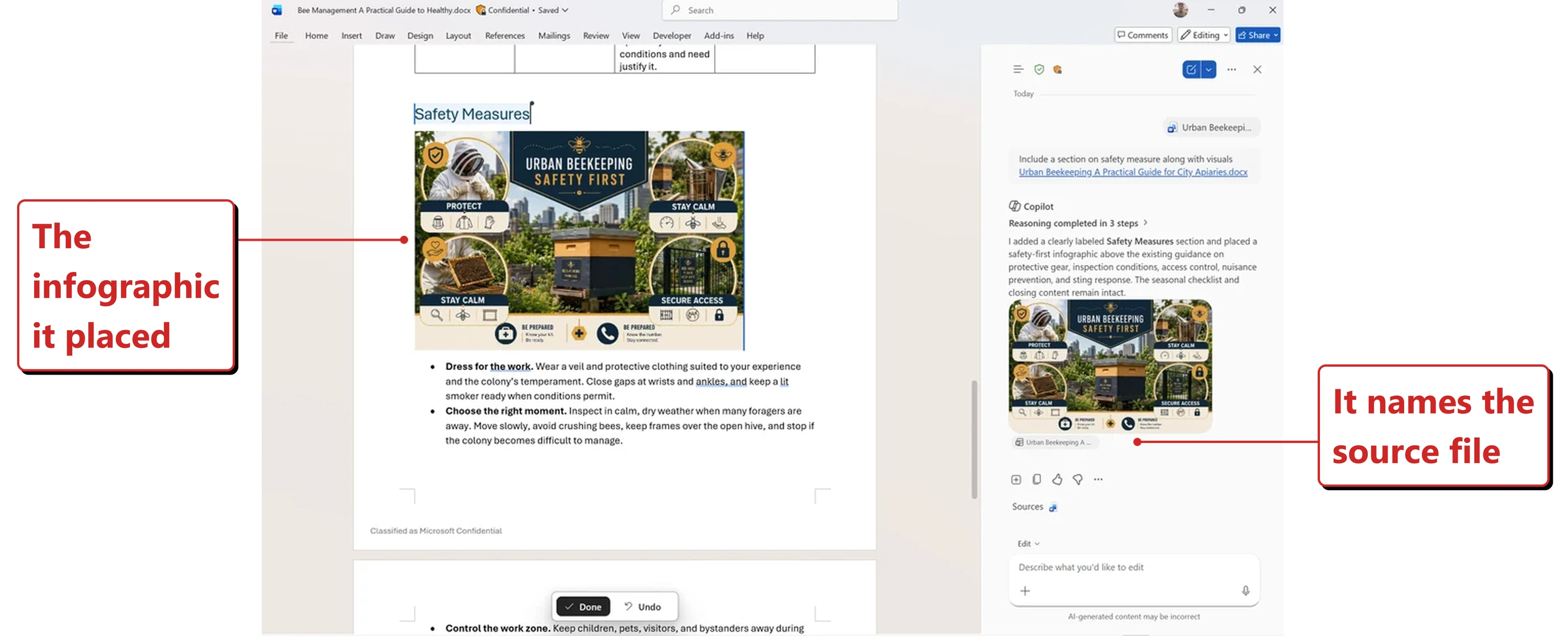Open the Developer tab

point(672,35)
